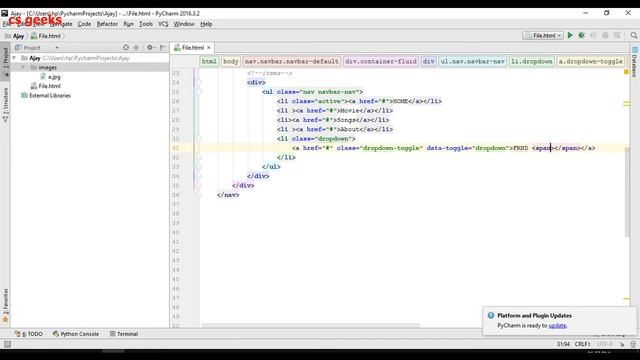Click the lock read-only status icon

[x=622, y=344]
